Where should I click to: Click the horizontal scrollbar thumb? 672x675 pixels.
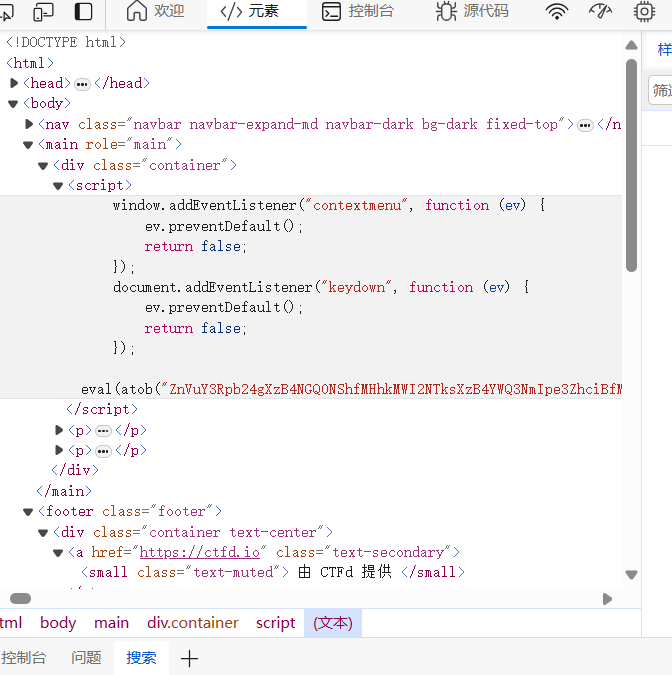(x=20, y=598)
